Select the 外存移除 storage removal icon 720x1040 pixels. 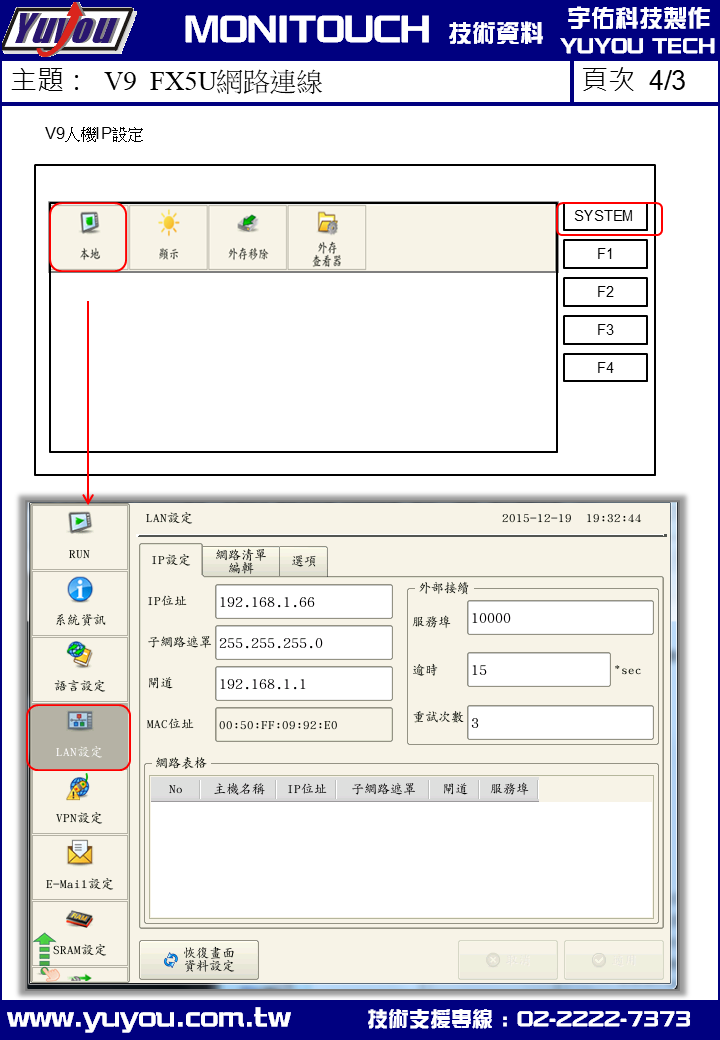247,237
